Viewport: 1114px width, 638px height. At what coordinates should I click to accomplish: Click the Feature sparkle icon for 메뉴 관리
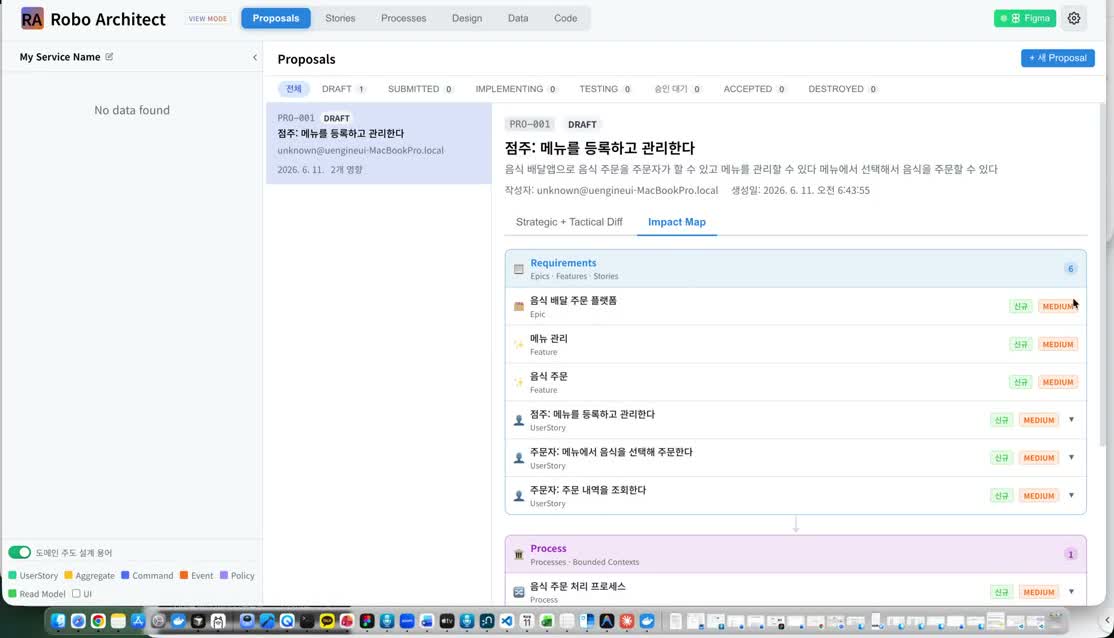(x=519, y=345)
